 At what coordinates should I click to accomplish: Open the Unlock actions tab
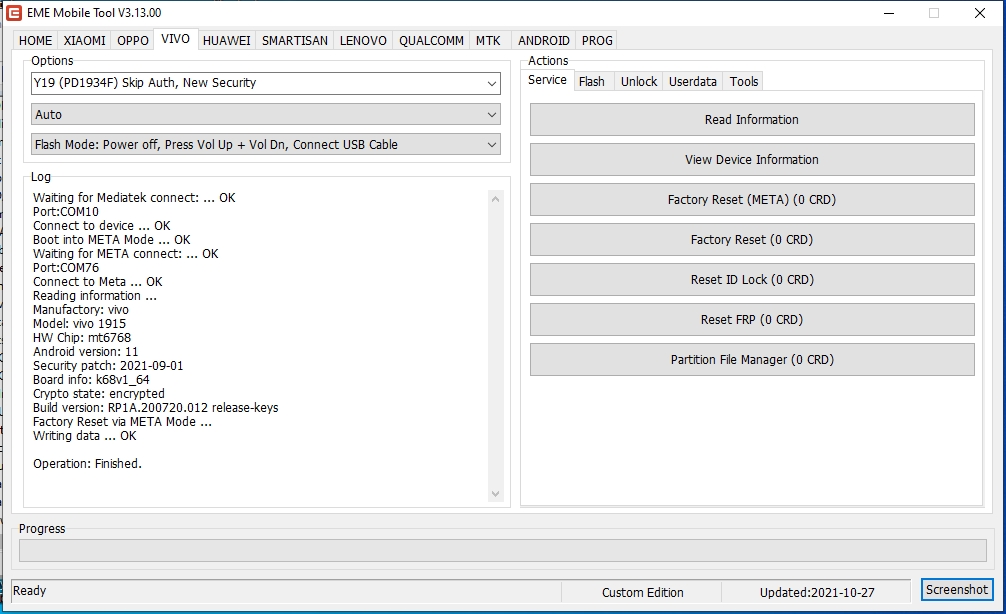(638, 81)
